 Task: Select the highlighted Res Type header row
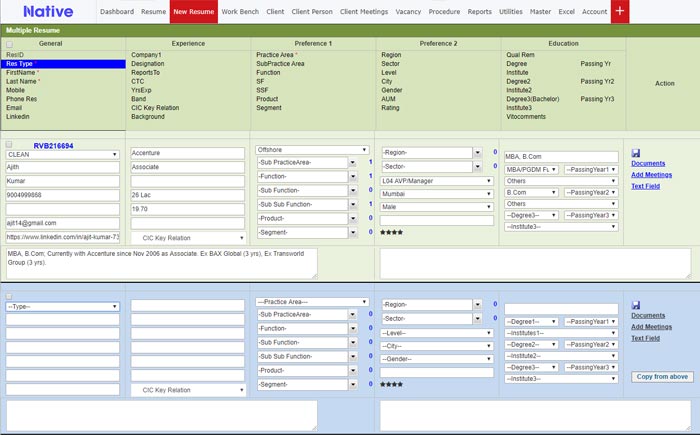tap(63, 64)
